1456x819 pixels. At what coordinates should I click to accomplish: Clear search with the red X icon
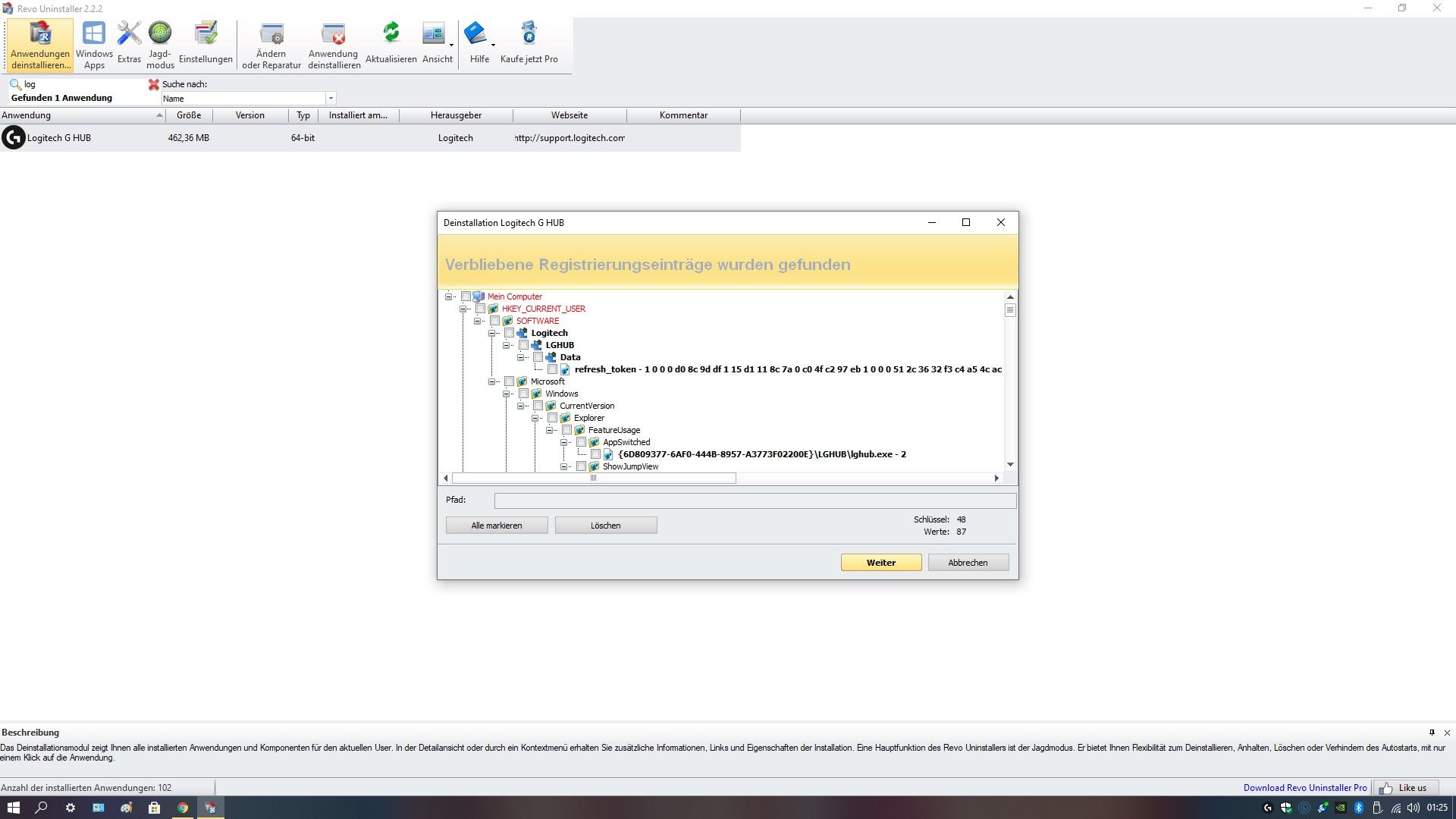click(154, 84)
